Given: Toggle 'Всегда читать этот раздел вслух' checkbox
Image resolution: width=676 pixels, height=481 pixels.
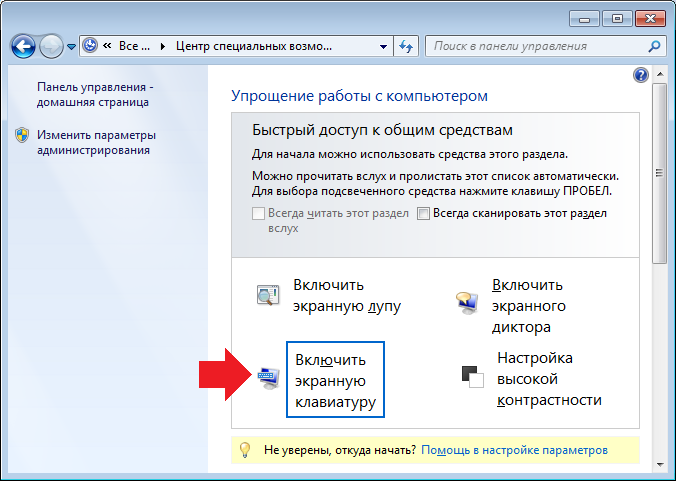Looking at the screenshot, I should (258, 213).
